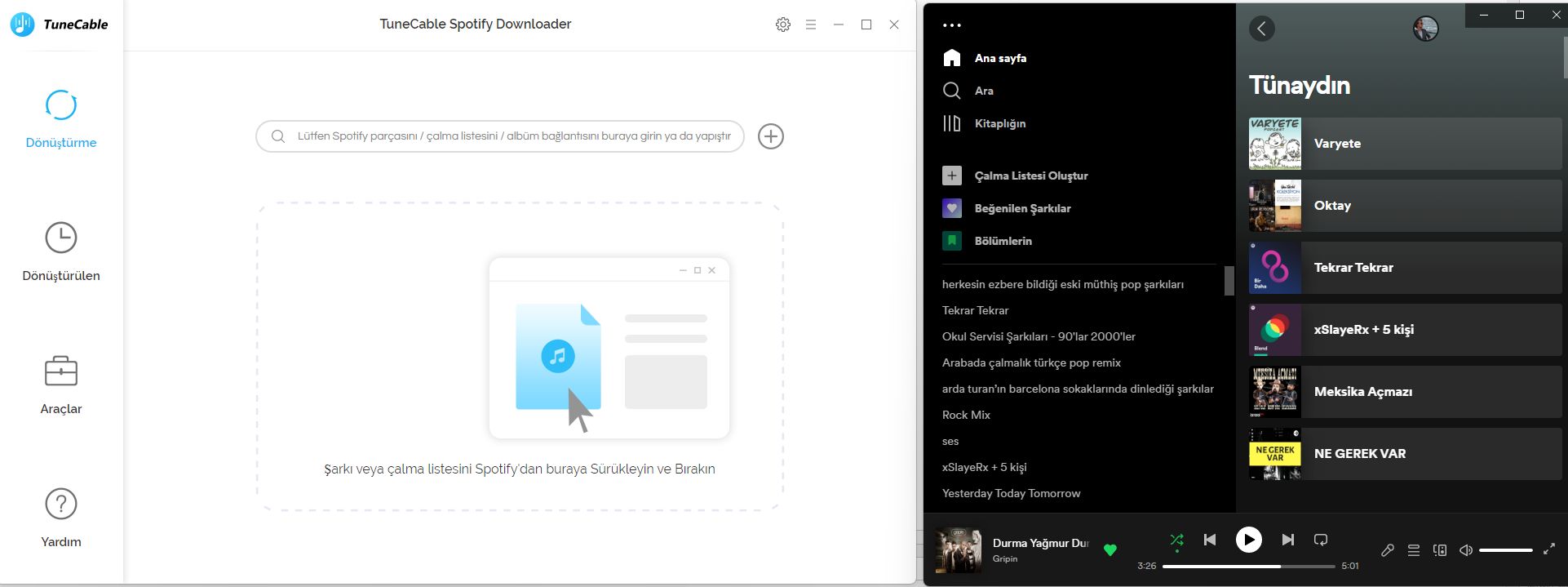The height and width of the screenshot is (587, 1568).
Task: Open the 'Rock Mix' playlist
Action: tap(966, 415)
